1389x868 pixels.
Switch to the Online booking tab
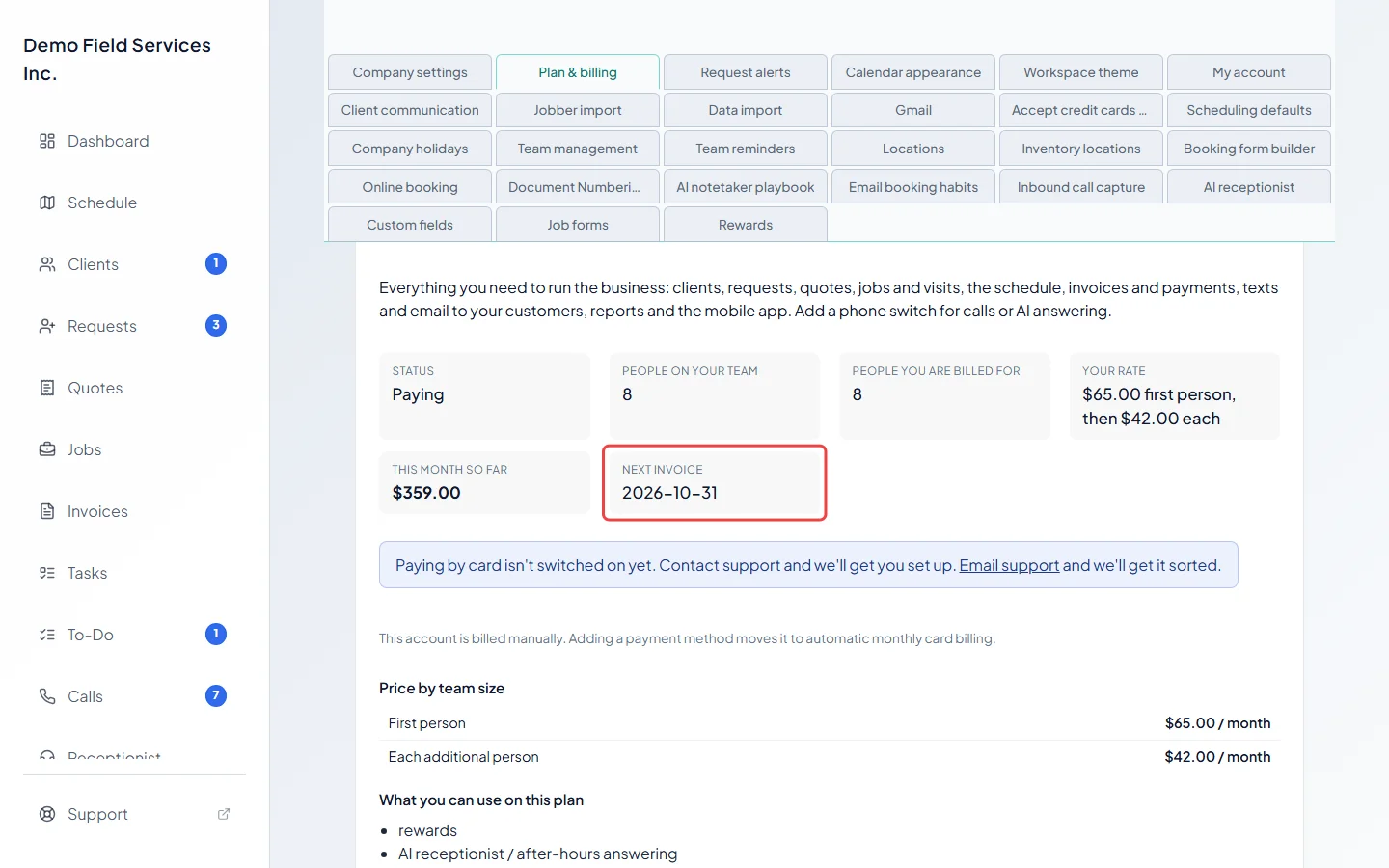point(410,187)
